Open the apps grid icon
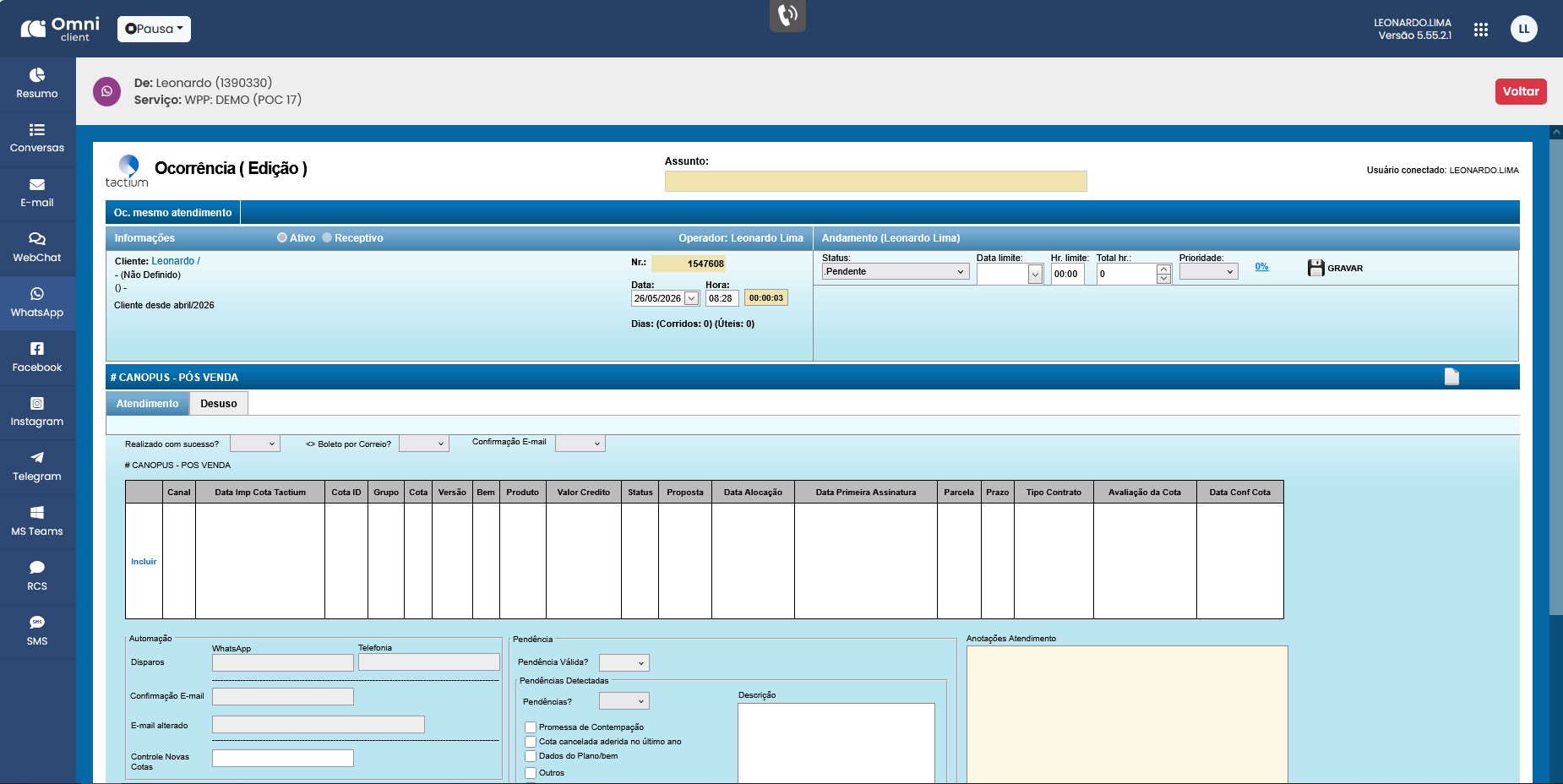The image size is (1563, 784). click(x=1480, y=30)
